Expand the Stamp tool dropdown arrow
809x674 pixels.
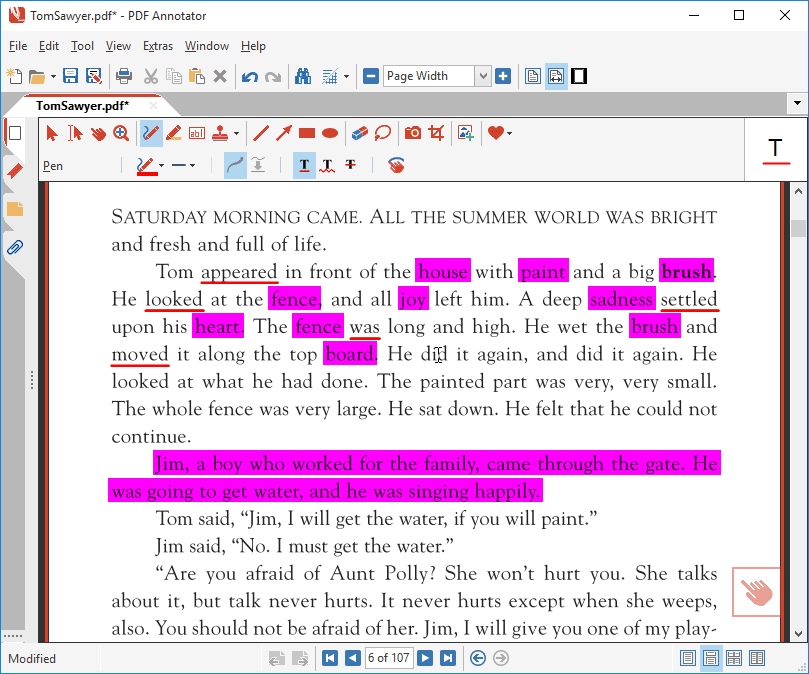click(x=236, y=134)
